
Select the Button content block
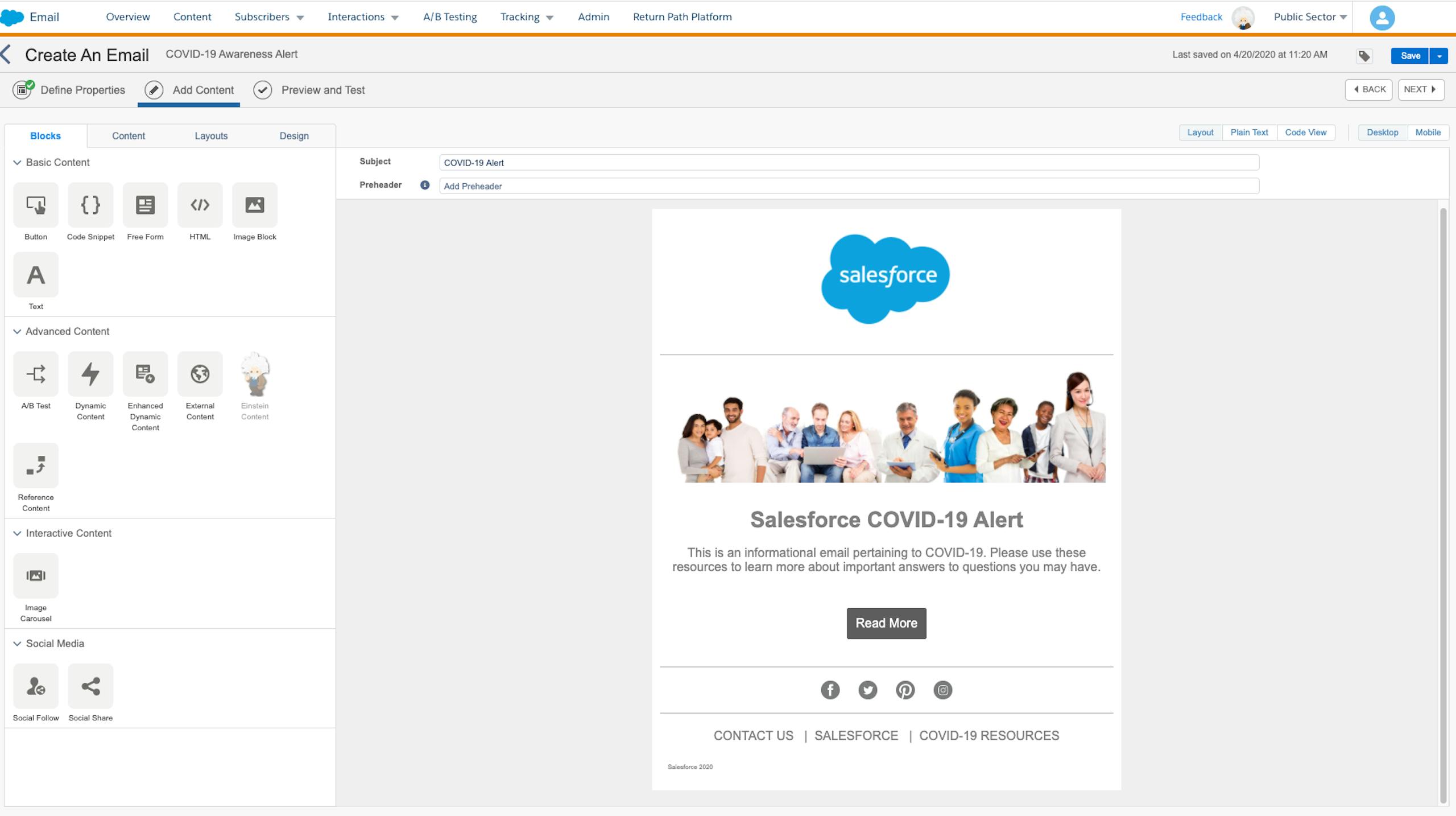point(36,205)
